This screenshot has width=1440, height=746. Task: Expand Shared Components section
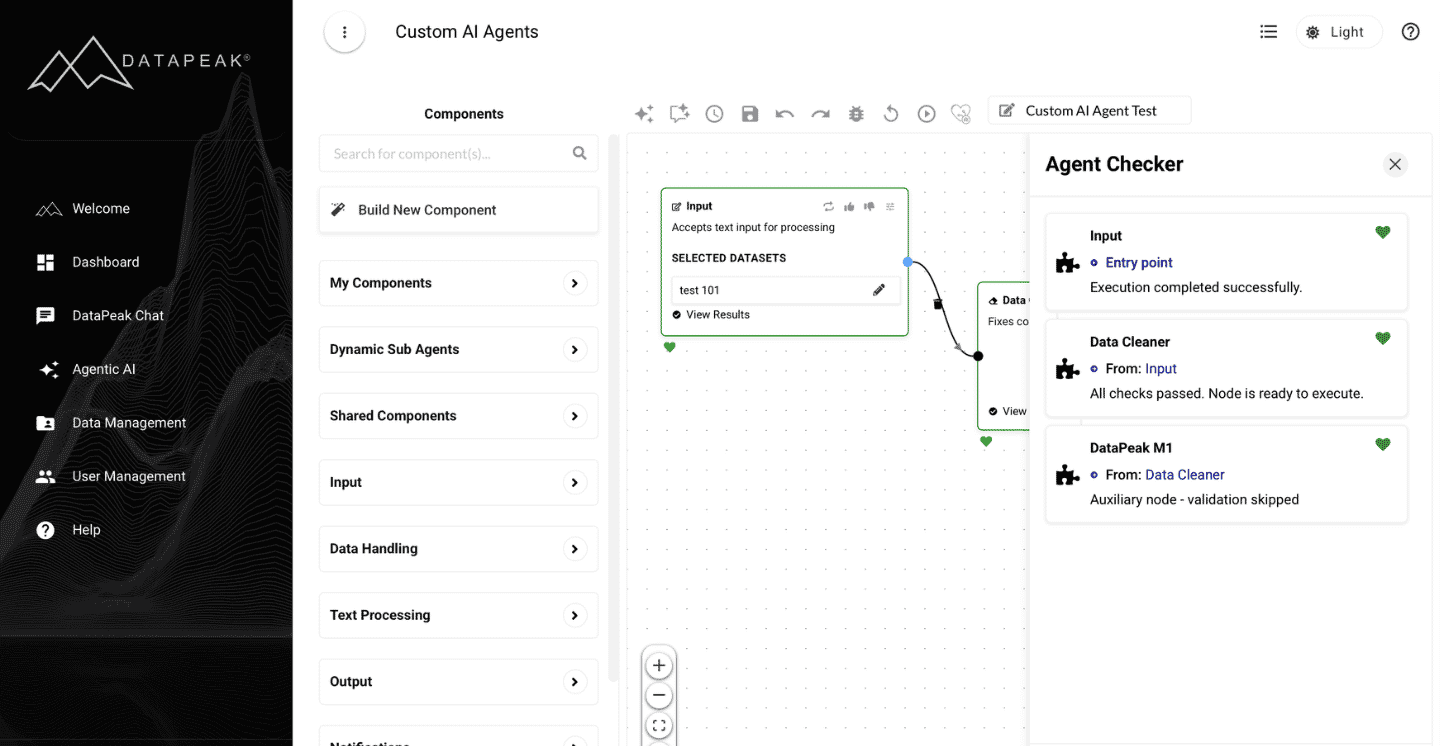click(x=458, y=416)
